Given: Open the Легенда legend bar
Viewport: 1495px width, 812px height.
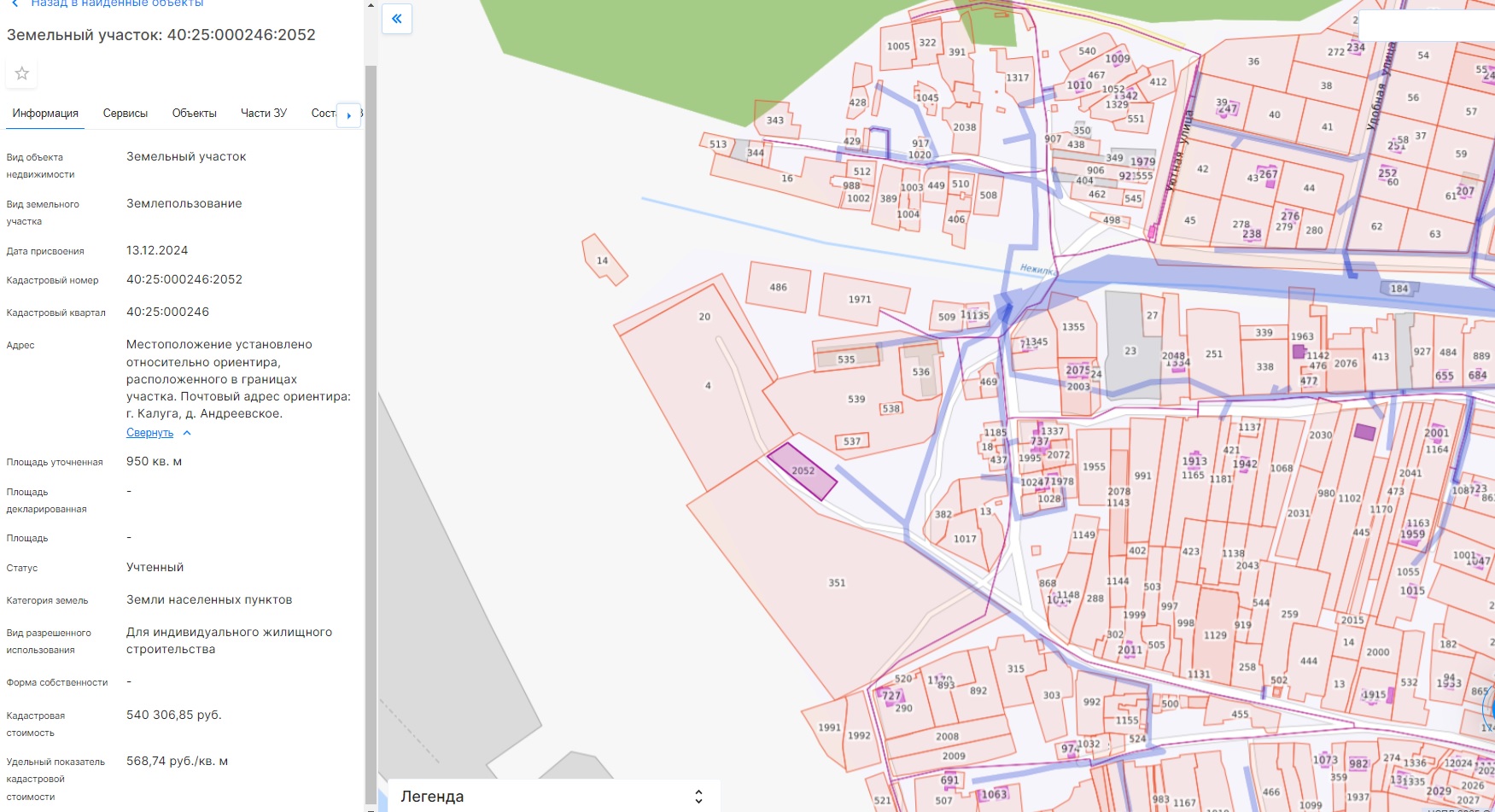Looking at the screenshot, I should pos(554,796).
